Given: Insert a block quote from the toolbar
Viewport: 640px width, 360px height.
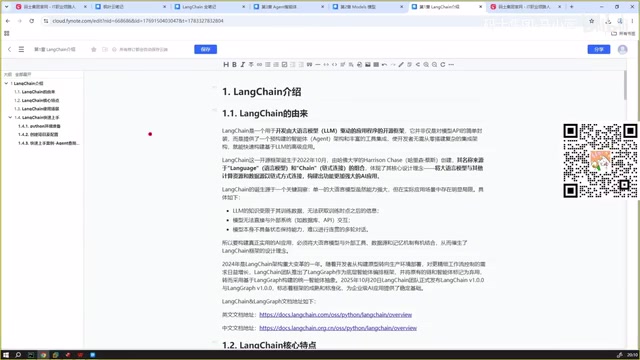Looking at the screenshot, I should [309, 64].
